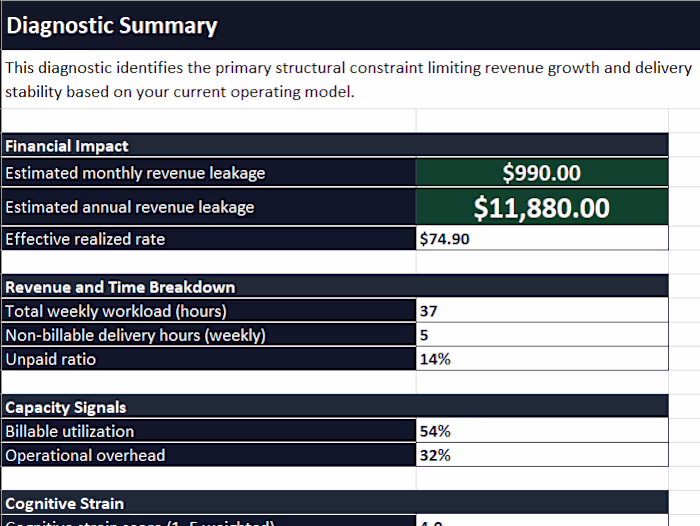Click the Non-billable delivery hours label
The image size is (700, 526).
[x=135, y=335]
